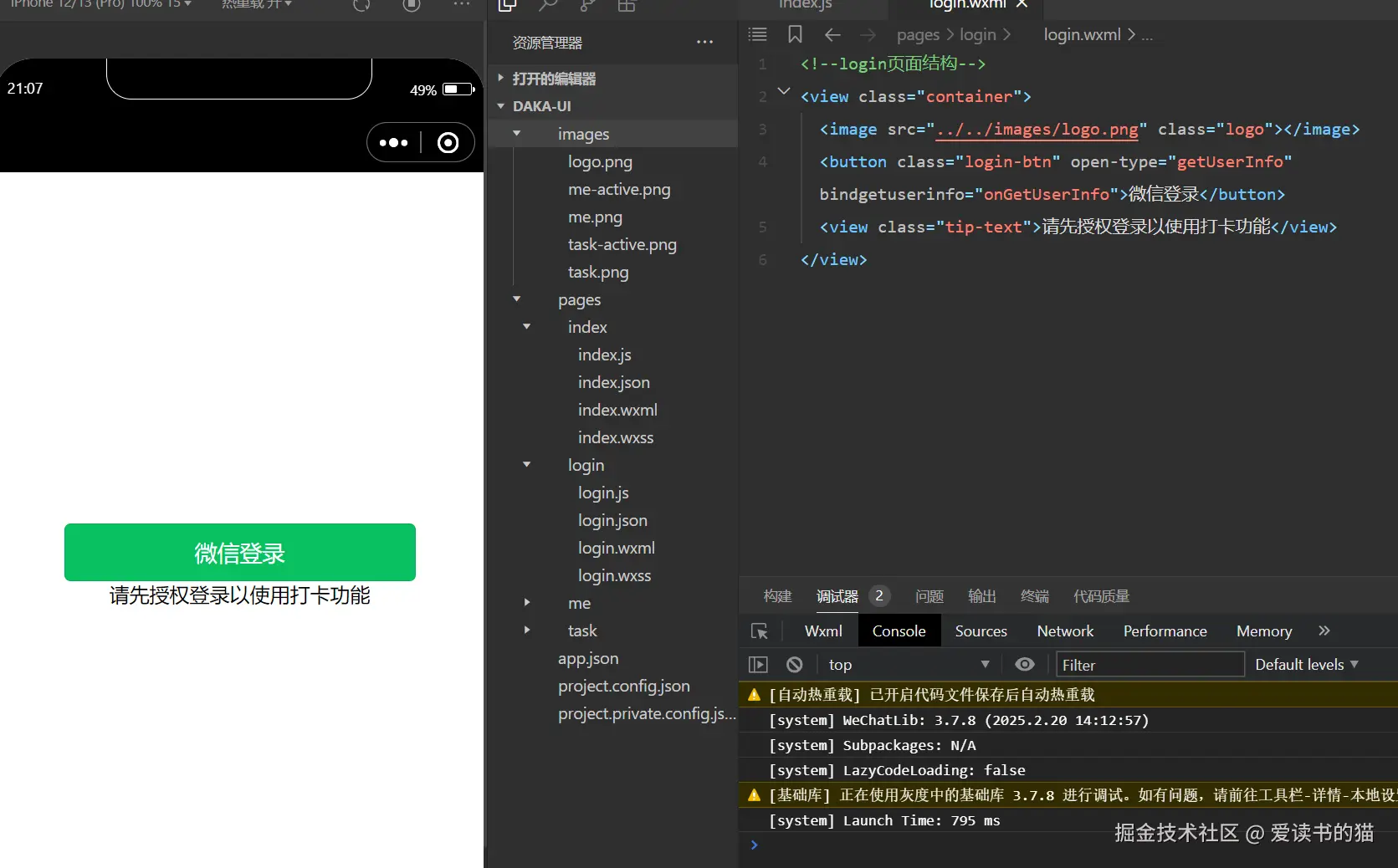This screenshot has width=1398, height=868.
Task: Switch to the index.js editor tab
Action: [x=805, y=4]
